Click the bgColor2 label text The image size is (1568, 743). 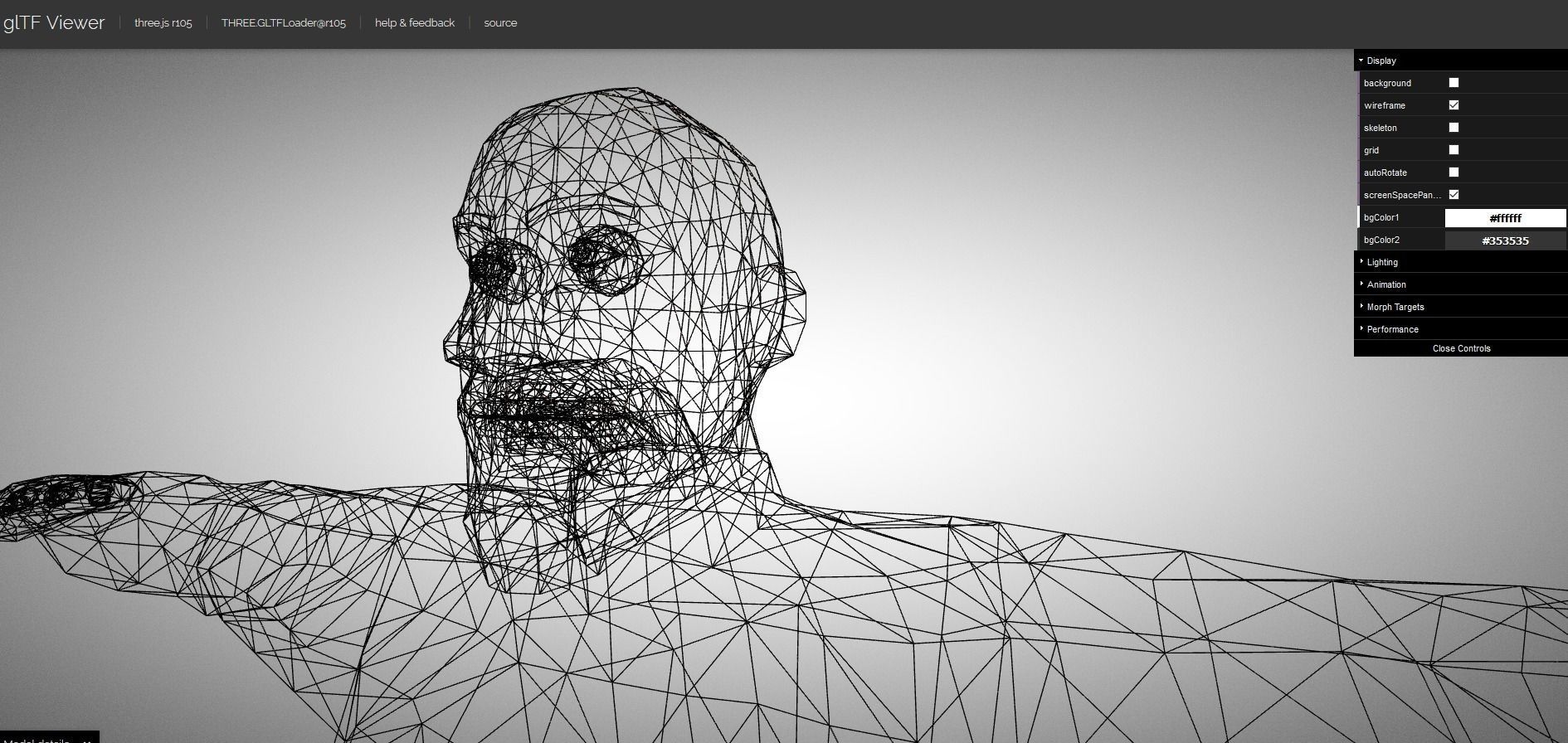1381,240
